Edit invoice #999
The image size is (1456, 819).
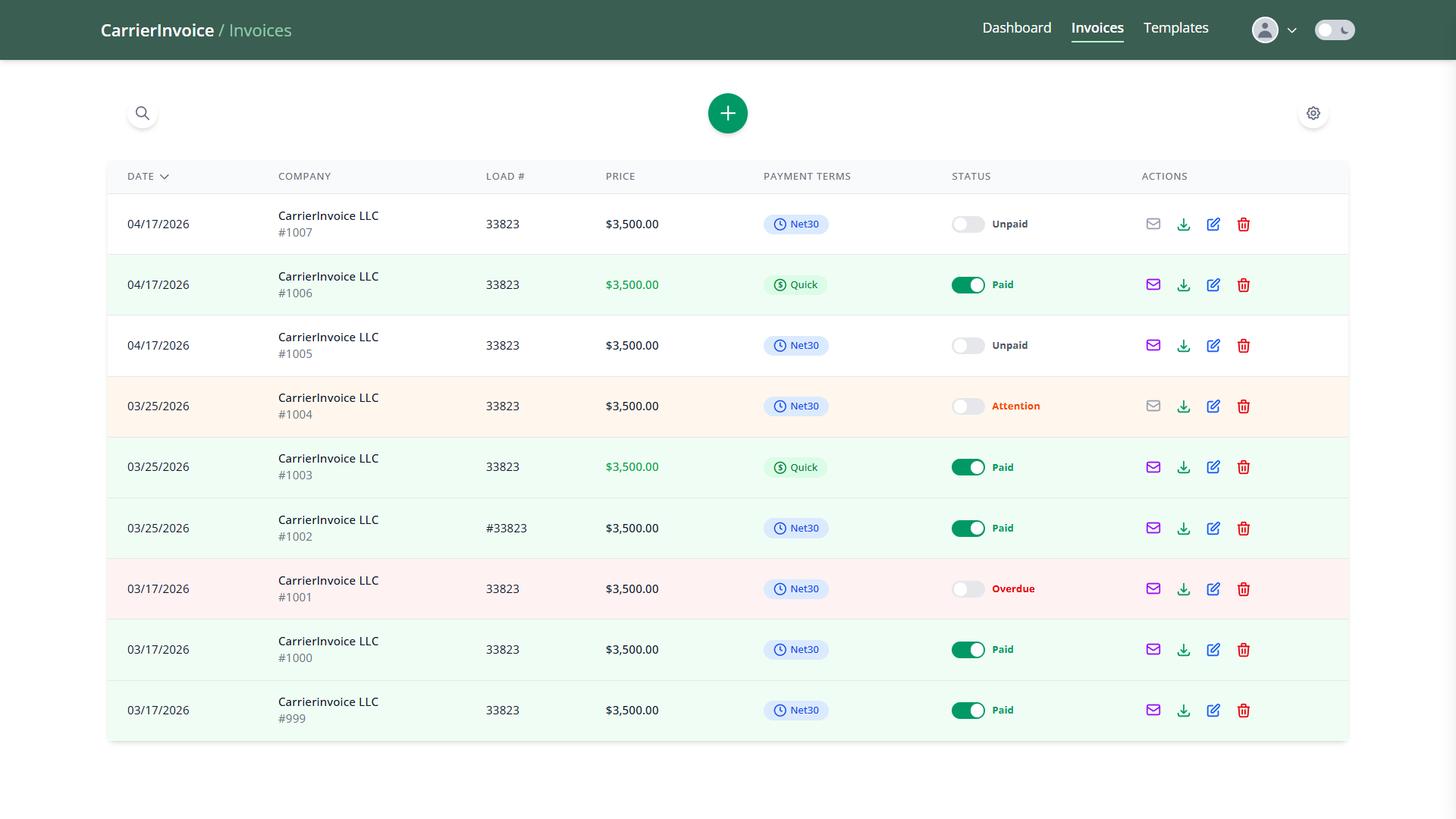[1213, 711]
